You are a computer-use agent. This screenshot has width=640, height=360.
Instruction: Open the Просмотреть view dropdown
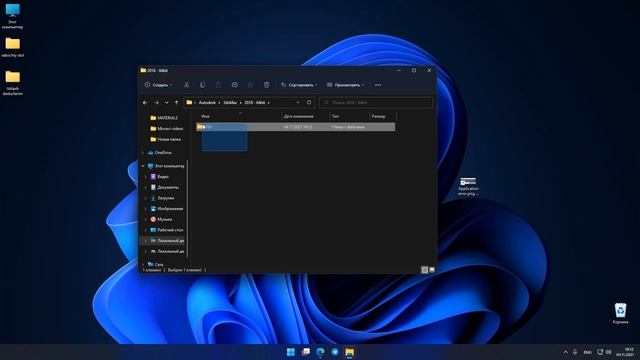tap(345, 85)
